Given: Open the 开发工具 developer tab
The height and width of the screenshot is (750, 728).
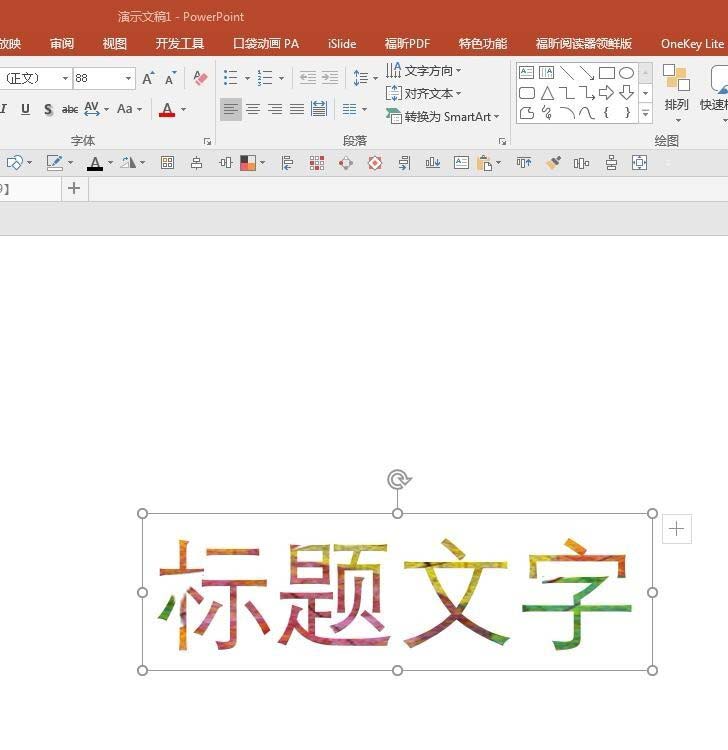Looking at the screenshot, I should point(180,44).
